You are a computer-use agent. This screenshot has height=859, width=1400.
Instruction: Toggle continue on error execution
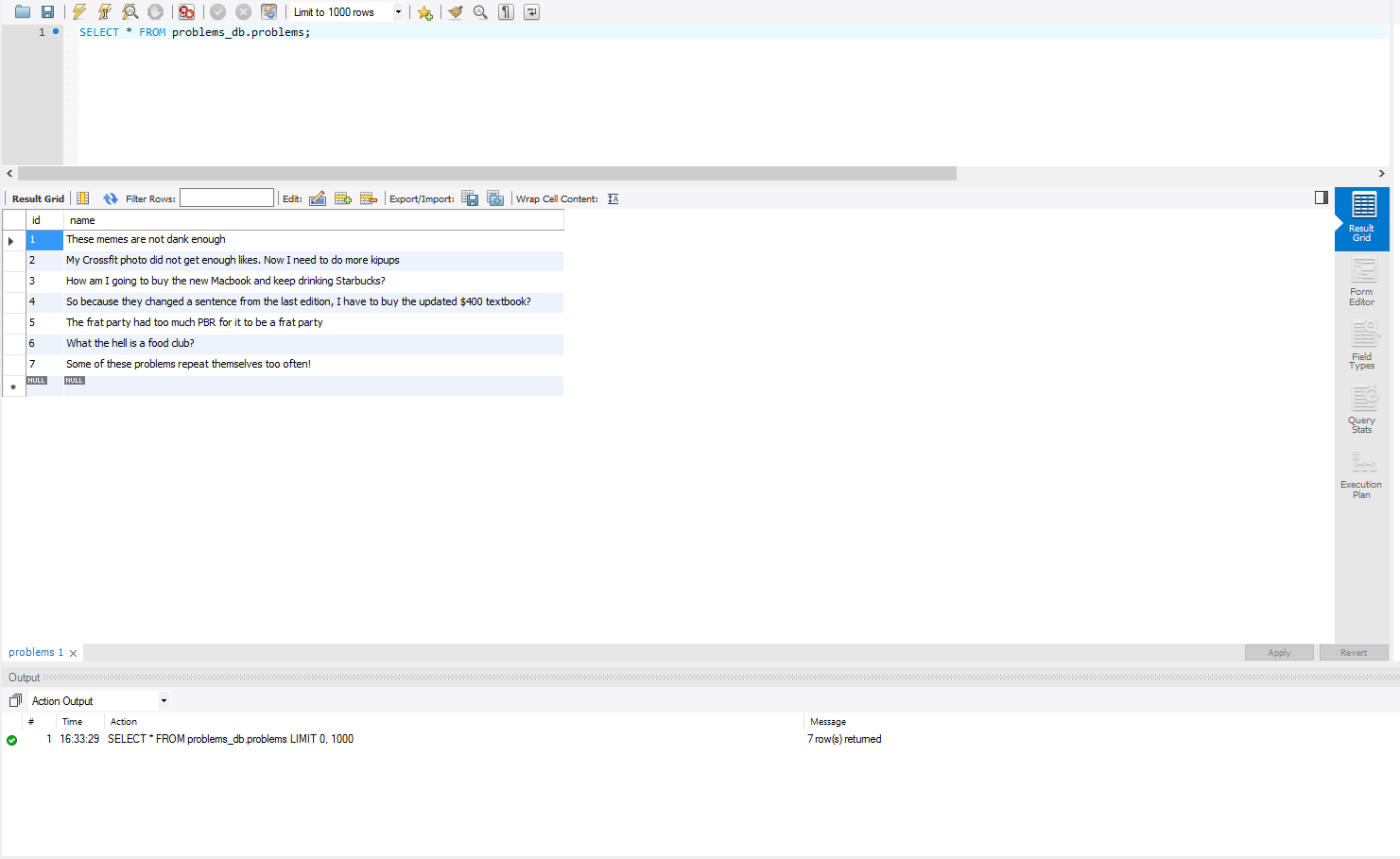point(187,12)
